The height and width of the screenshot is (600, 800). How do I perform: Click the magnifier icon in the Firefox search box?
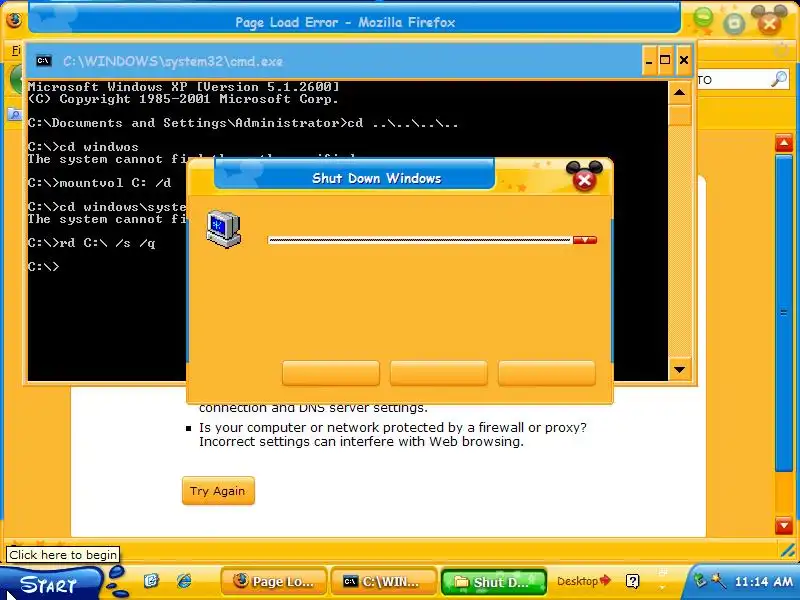point(779,79)
